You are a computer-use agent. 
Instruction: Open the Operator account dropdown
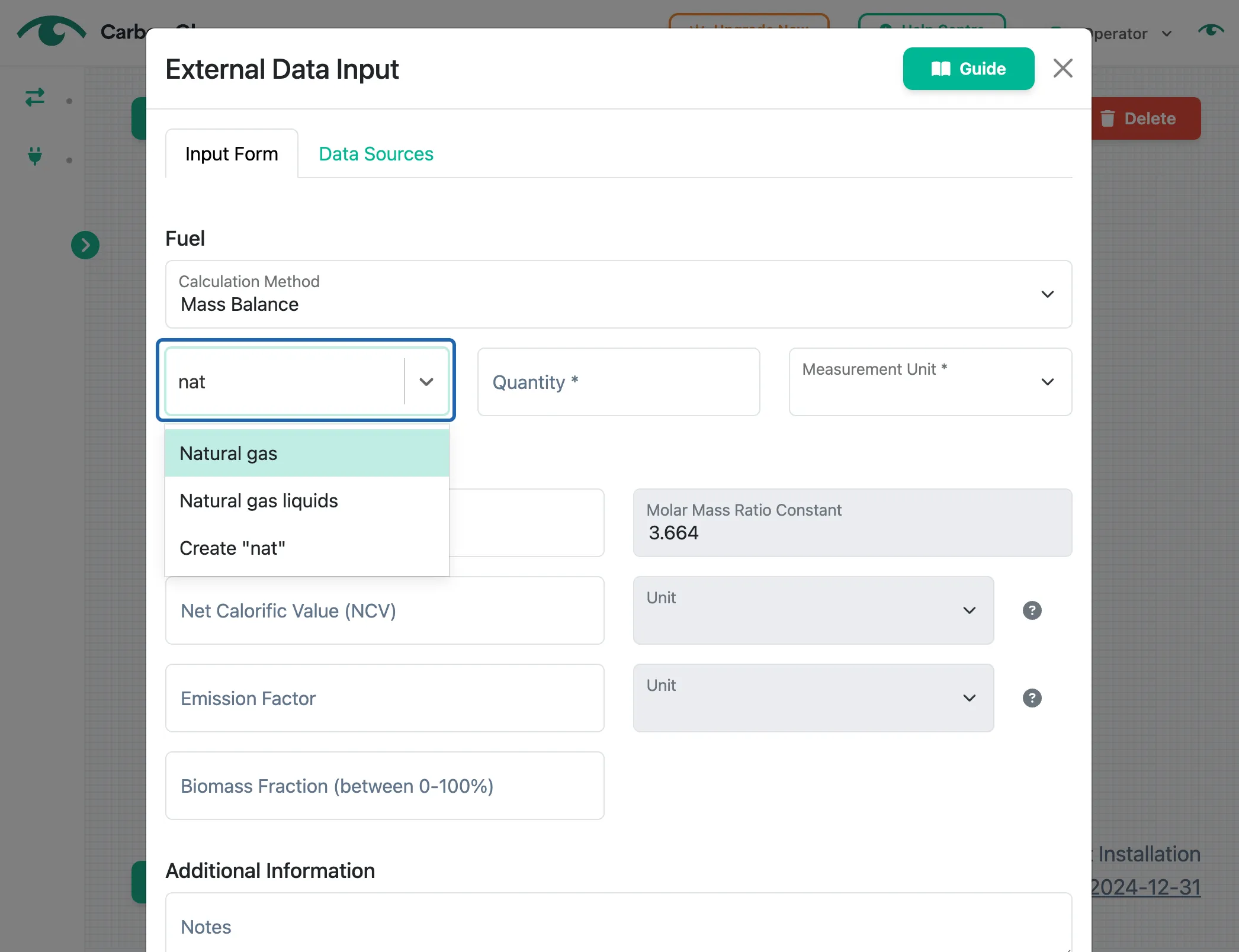pos(1131,34)
